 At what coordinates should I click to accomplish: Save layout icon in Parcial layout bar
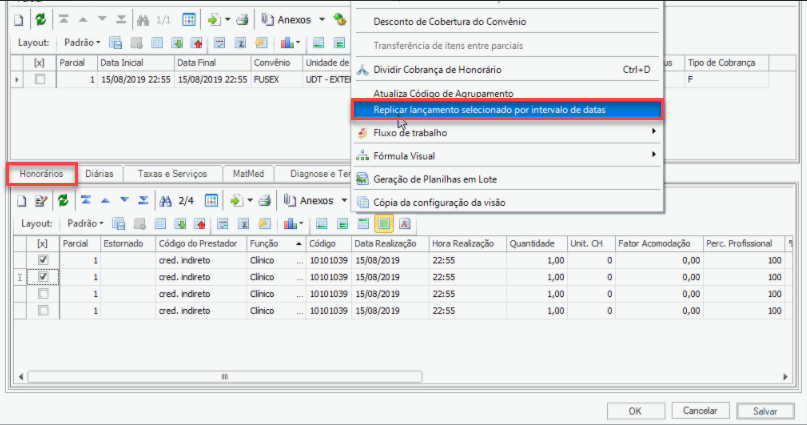coord(116,43)
